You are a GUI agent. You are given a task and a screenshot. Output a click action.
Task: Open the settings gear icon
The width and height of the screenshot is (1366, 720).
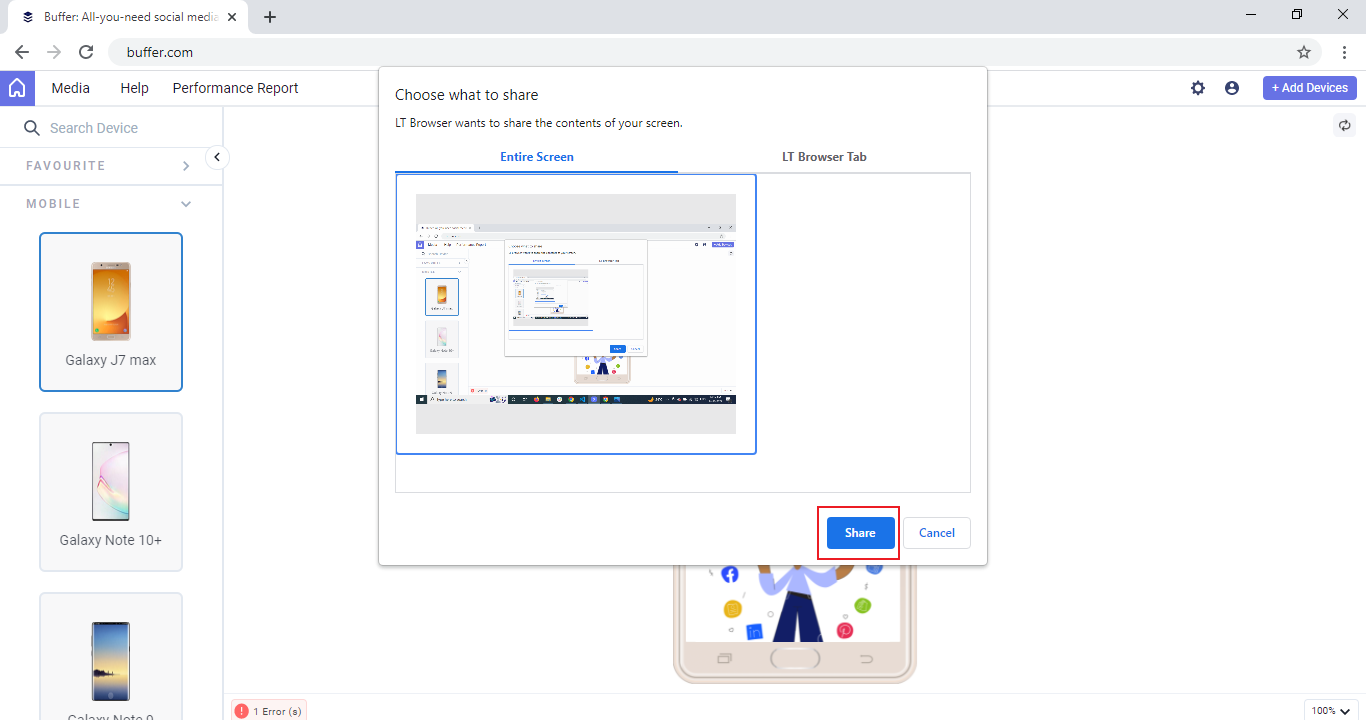pyautogui.click(x=1198, y=88)
